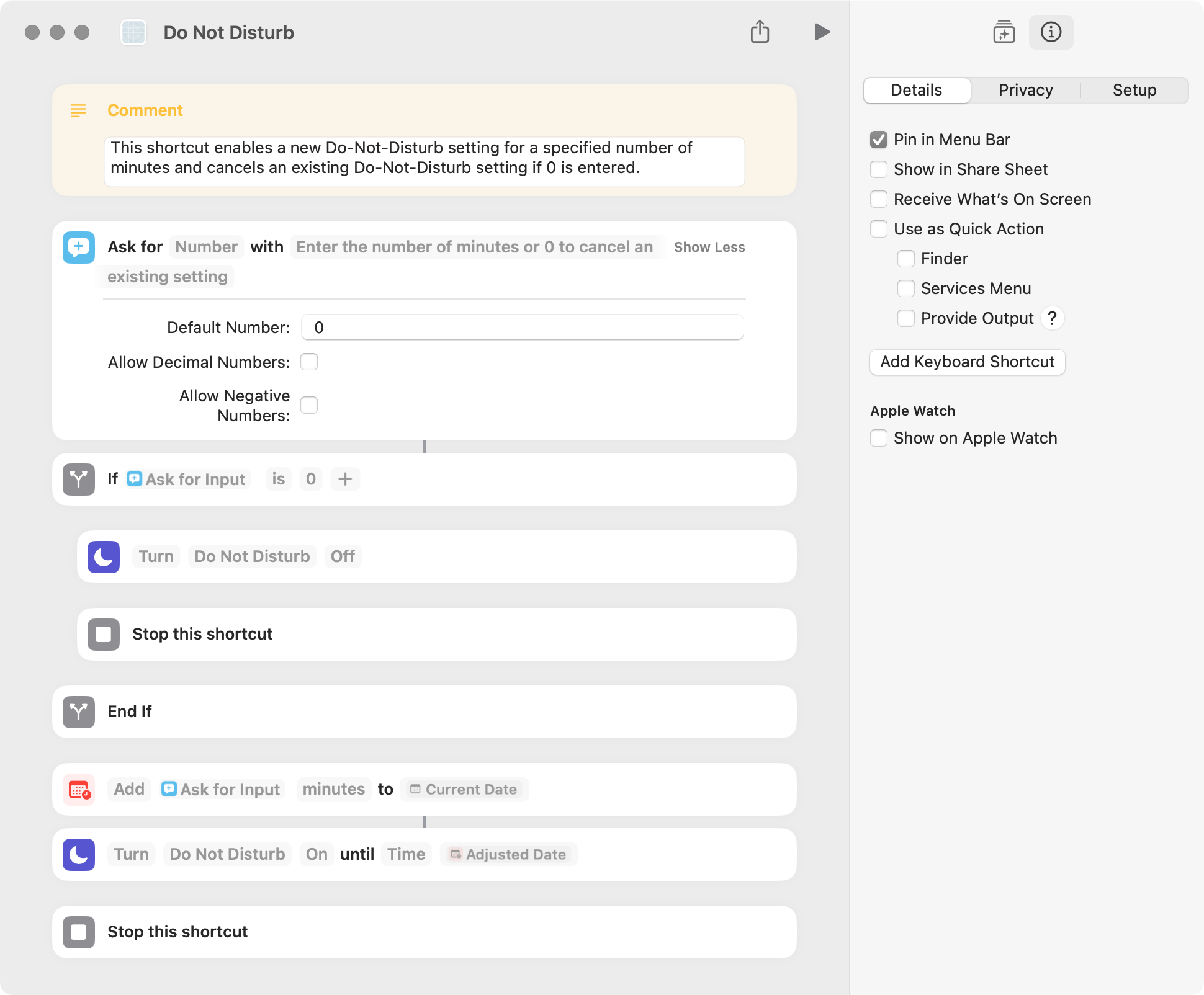Click the Current Date variable

click(x=464, y=789)
